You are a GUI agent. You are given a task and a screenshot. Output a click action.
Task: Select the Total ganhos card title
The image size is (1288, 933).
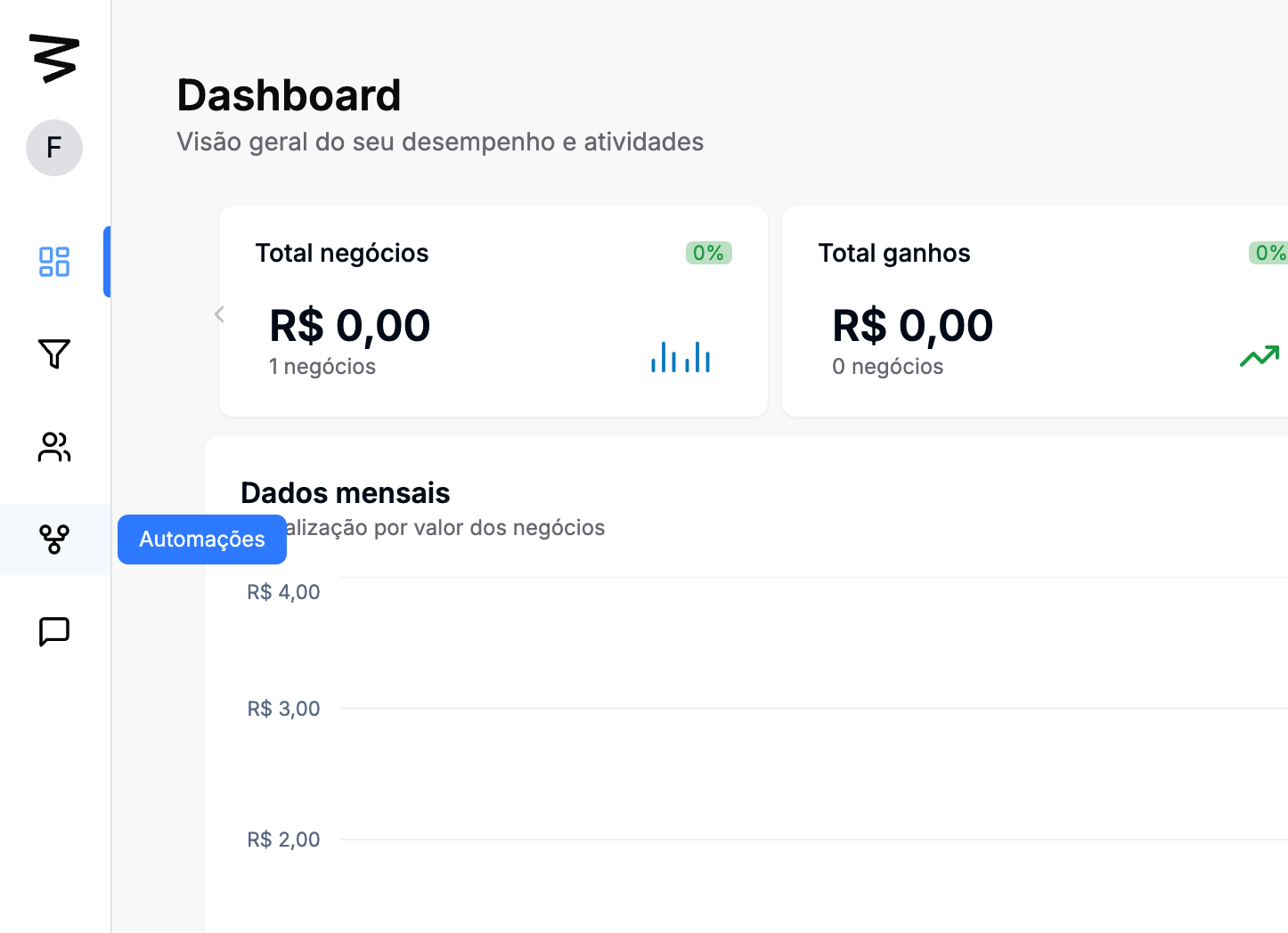point(894,254)
